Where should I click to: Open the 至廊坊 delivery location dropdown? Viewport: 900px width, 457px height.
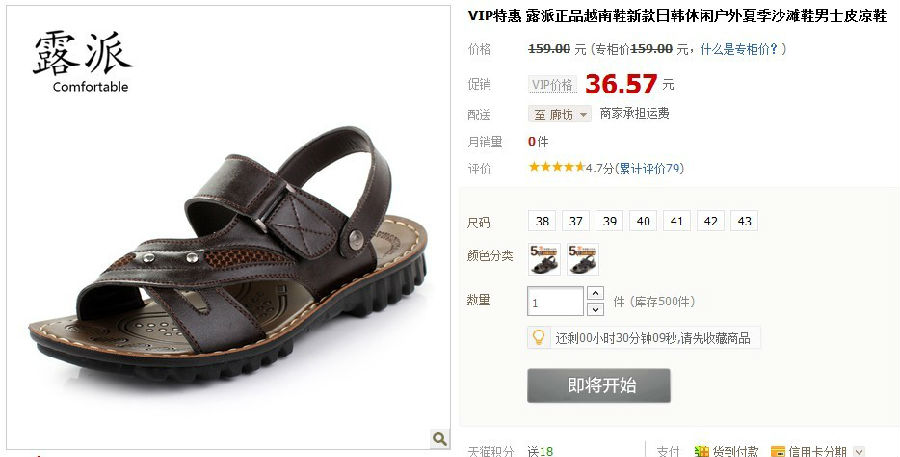[x=560, y=114]
